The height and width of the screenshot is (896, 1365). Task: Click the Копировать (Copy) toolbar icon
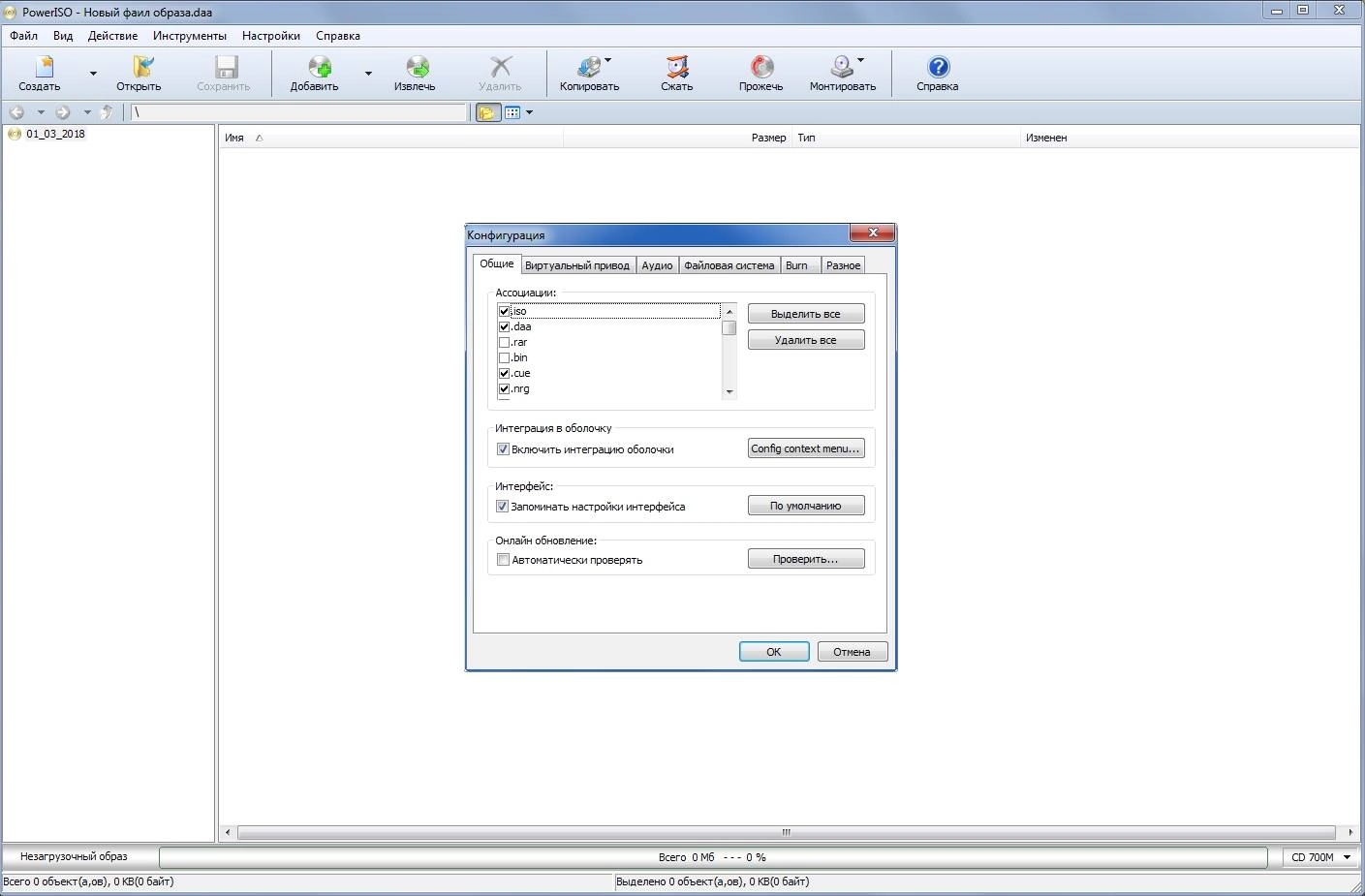click(589, 74)
